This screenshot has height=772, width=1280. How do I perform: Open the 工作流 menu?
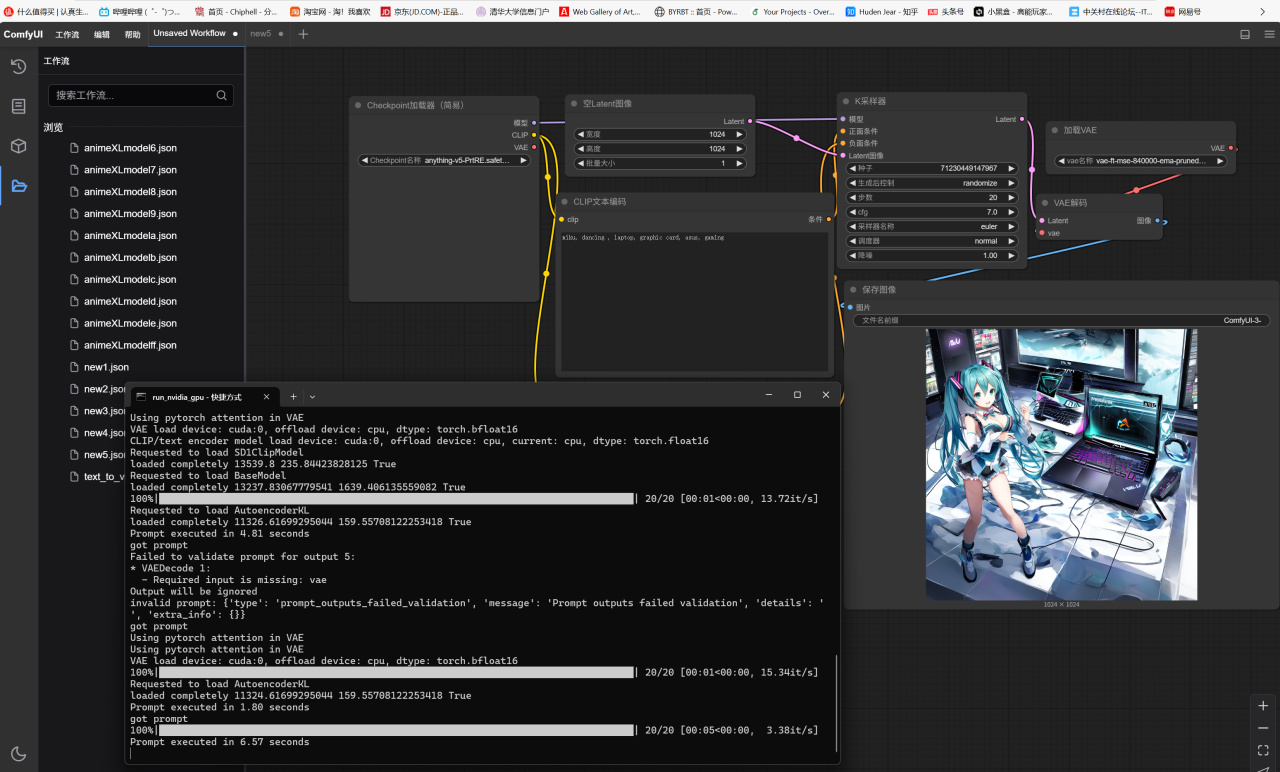tap(67, 34)
